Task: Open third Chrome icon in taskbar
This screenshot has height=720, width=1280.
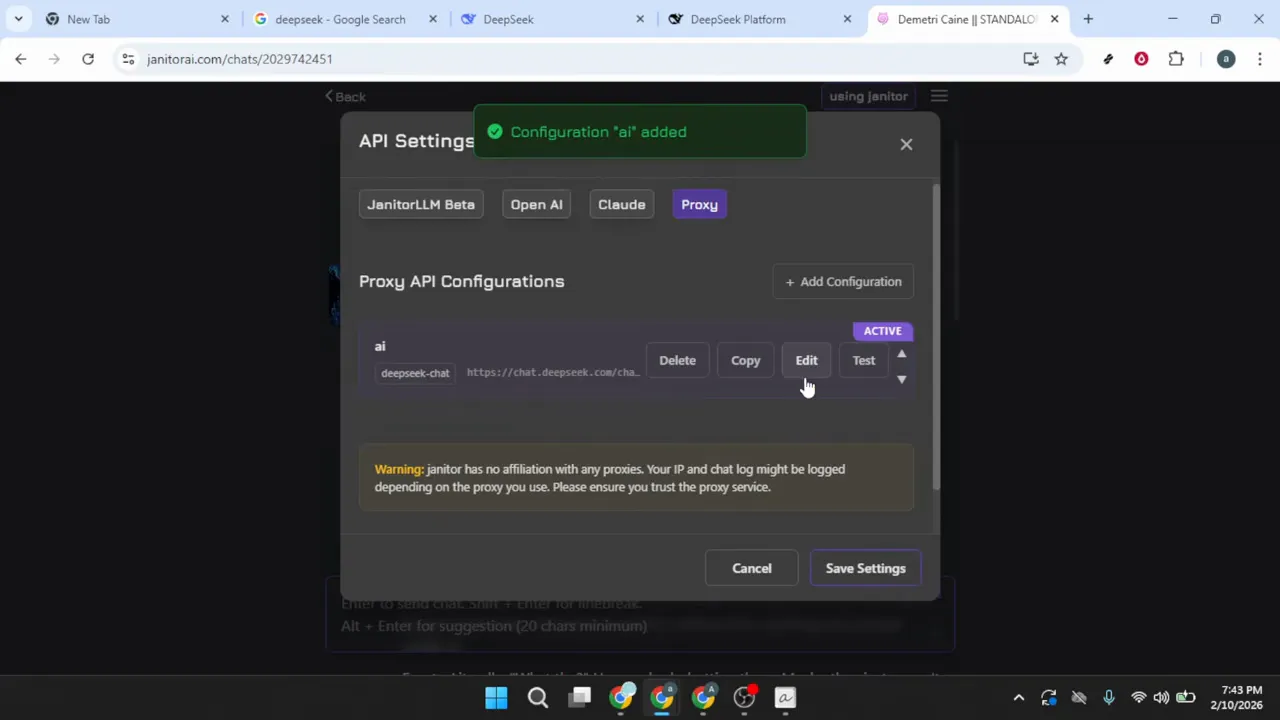Action: click(x=703, y=698)
